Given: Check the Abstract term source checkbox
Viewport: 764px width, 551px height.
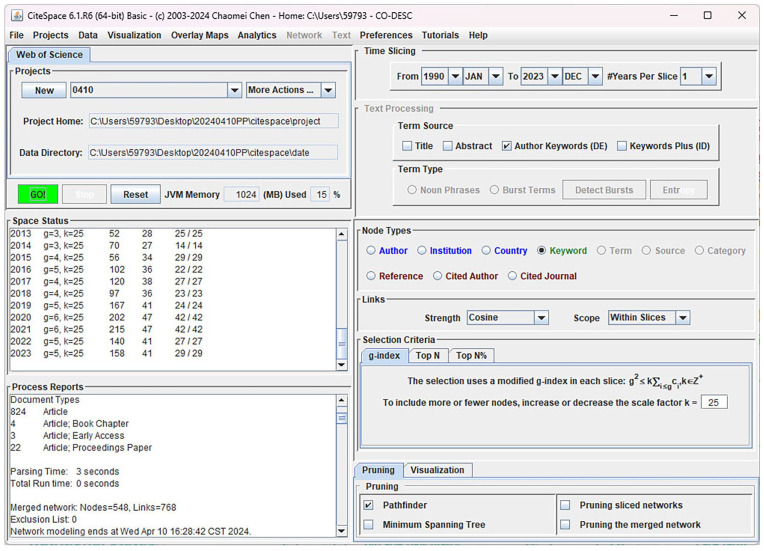Looking at the screenshot, I should pos(448,146).
